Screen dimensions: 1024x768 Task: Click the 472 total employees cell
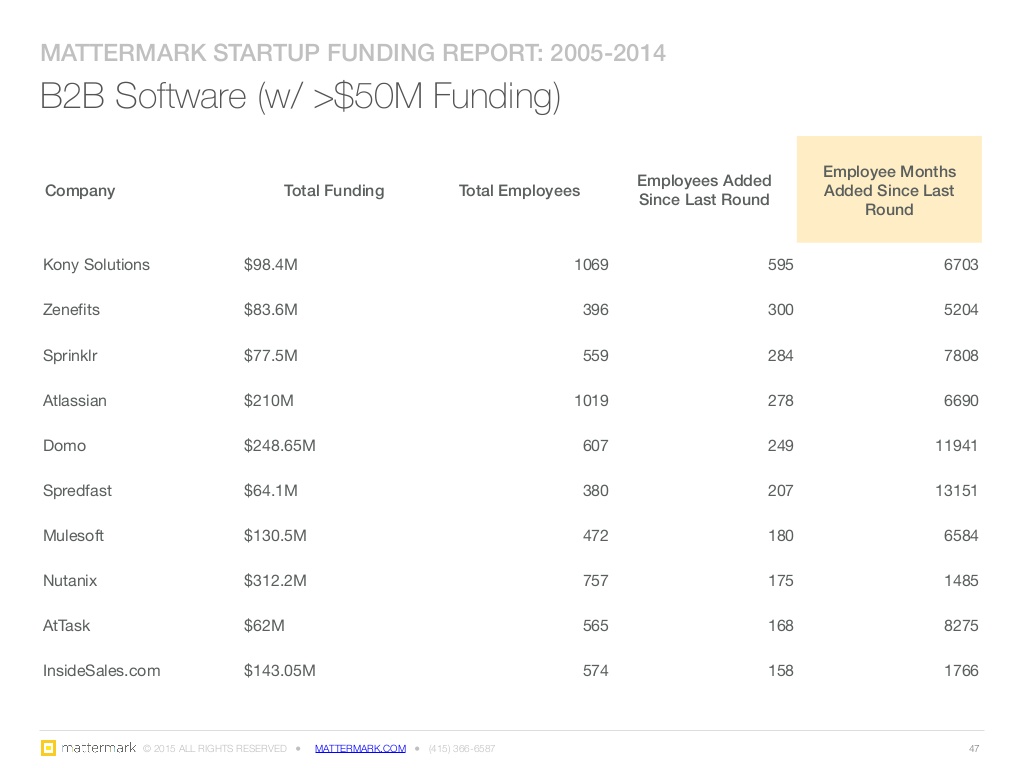point(596,536)
